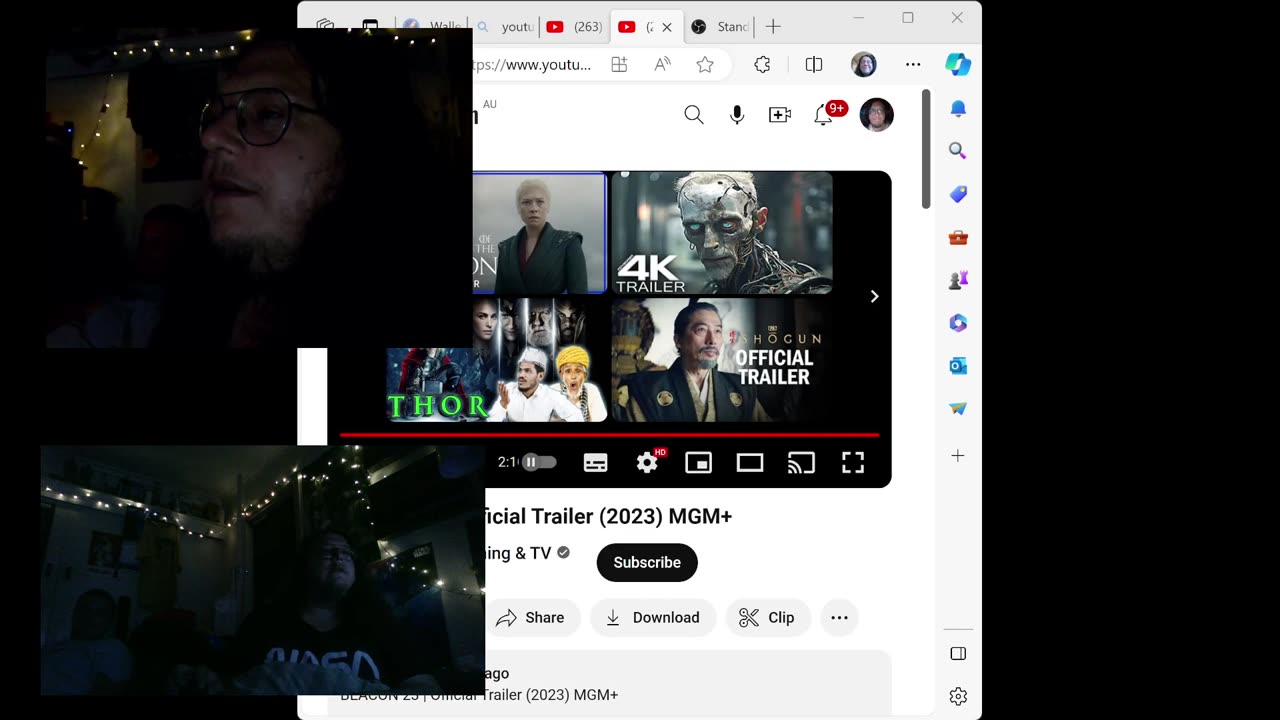Open the sidebar notifications bell

pyautogui.click(x=958, y=108)
